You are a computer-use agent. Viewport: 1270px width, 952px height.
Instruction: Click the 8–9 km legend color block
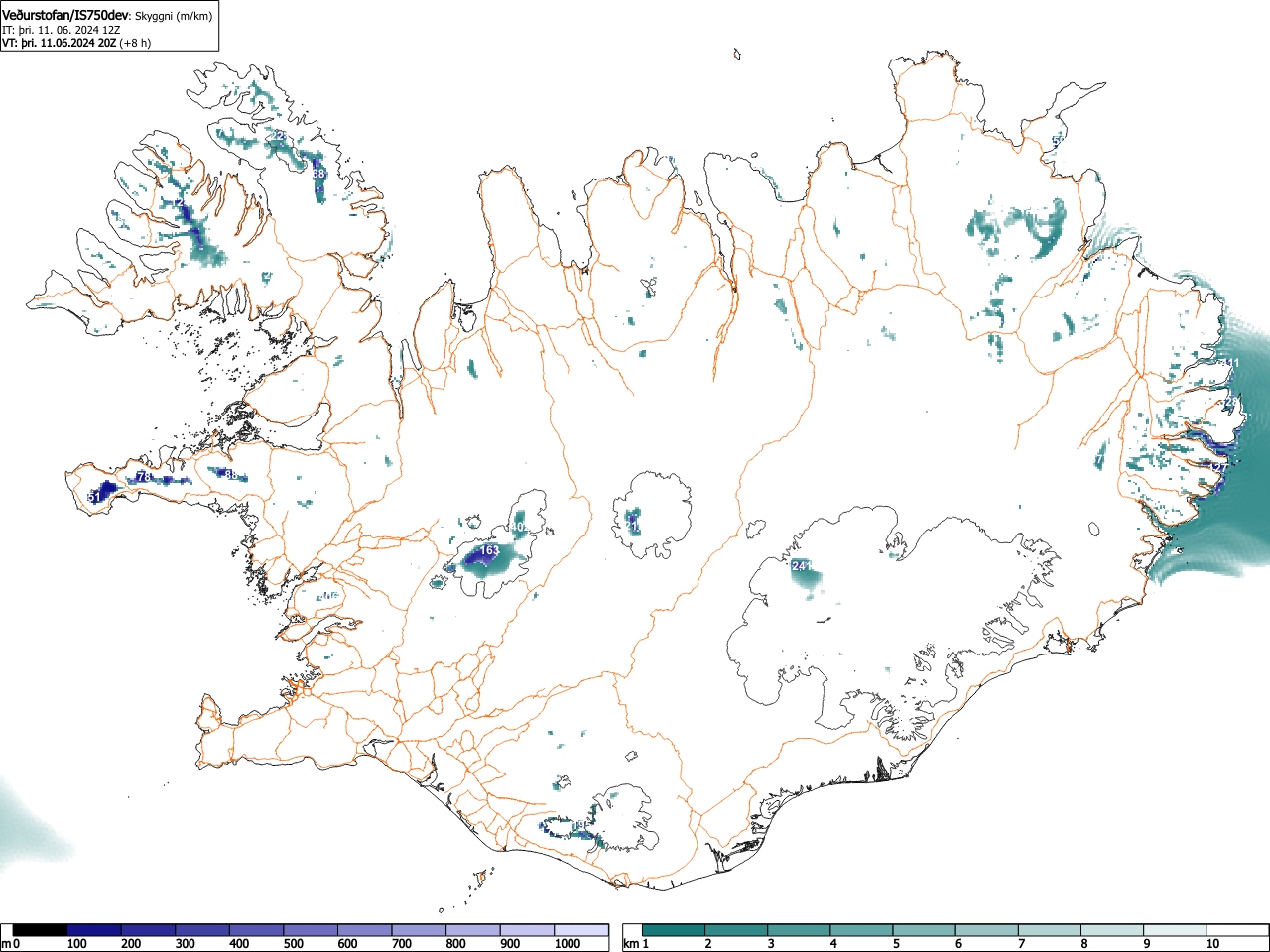pyautogui.click(x=1112, y=930)
